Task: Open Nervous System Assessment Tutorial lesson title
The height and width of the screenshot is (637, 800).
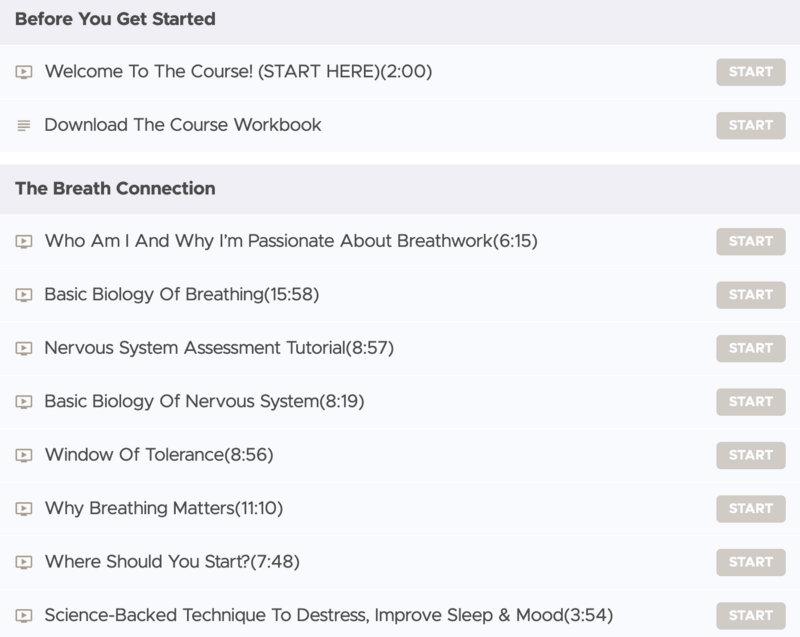Action: coord(219,348)
